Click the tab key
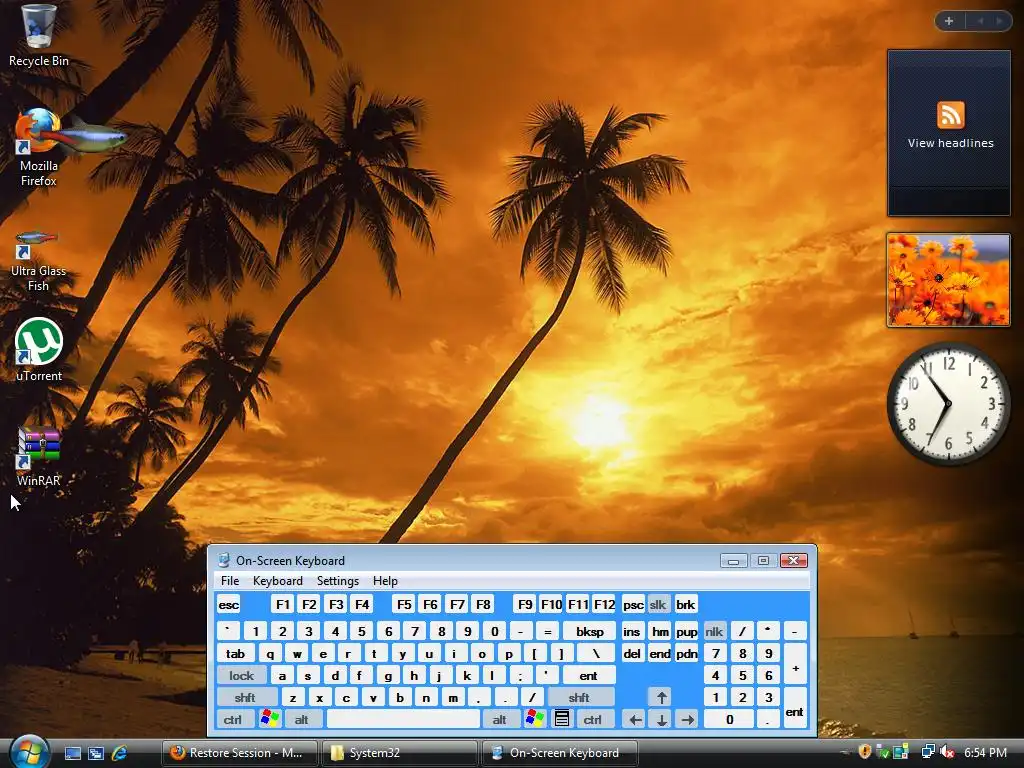Image resolution: width=1024 pixels, height=768 pixels. click(x=236, y=653)
